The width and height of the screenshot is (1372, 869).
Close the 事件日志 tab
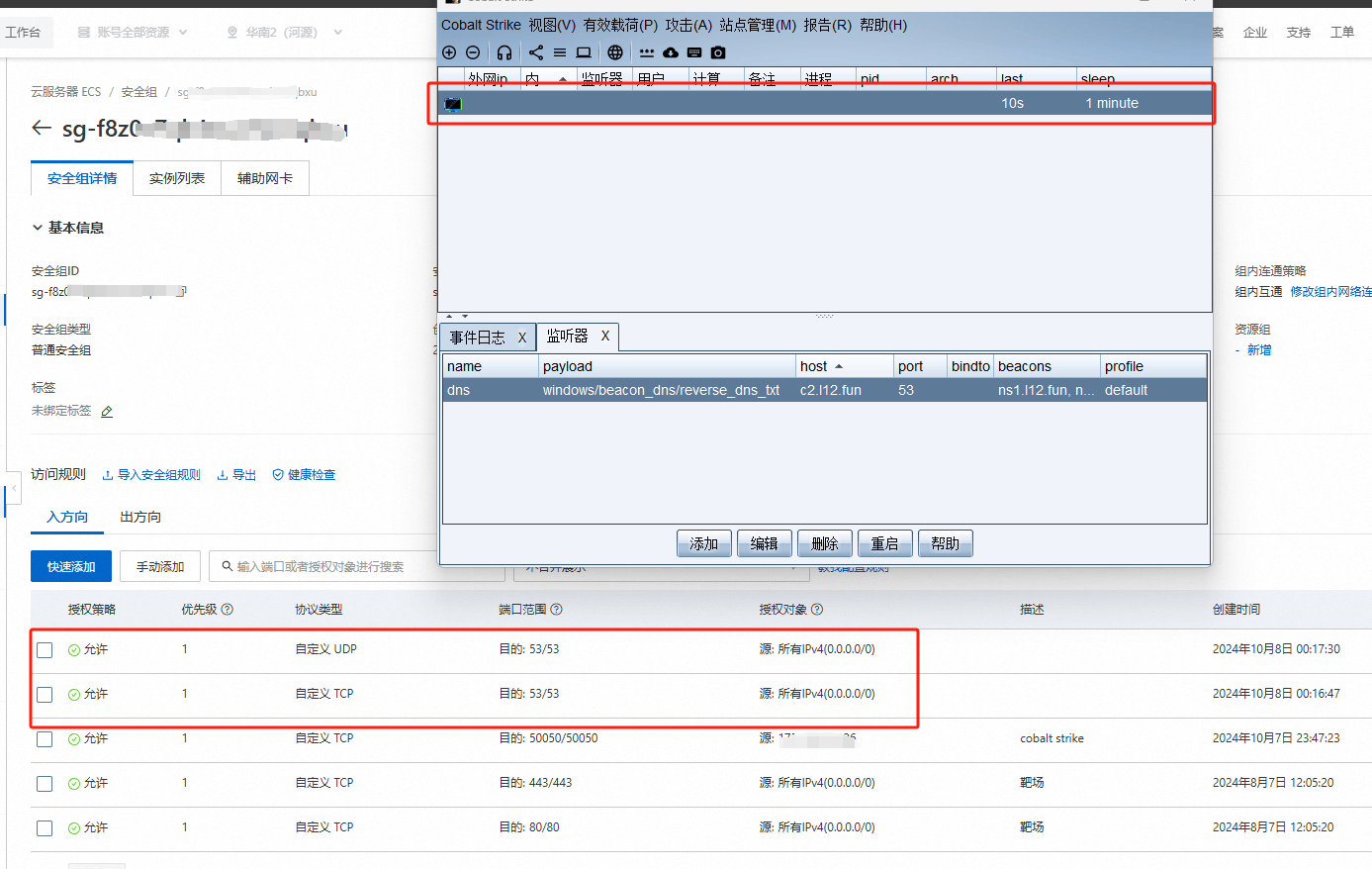click(x=522, y=338)
